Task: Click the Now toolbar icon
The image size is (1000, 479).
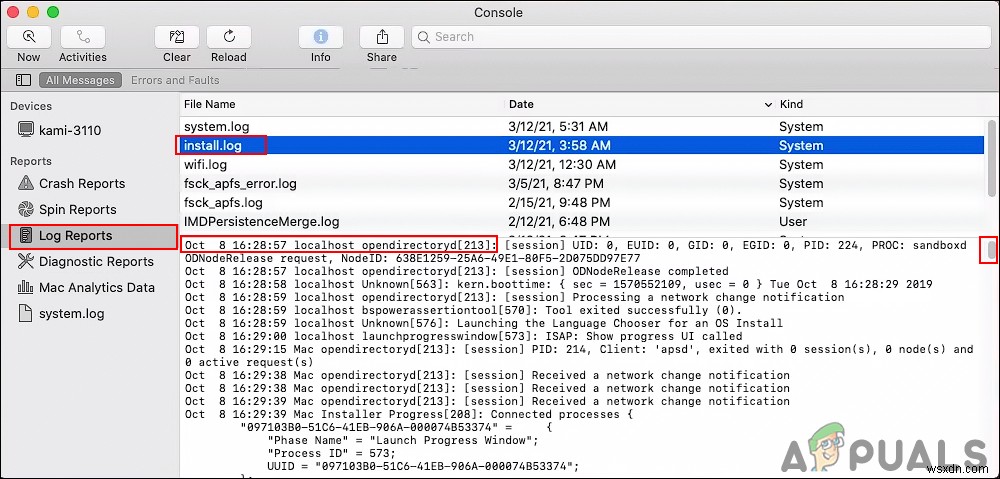Action: (29, 37)
